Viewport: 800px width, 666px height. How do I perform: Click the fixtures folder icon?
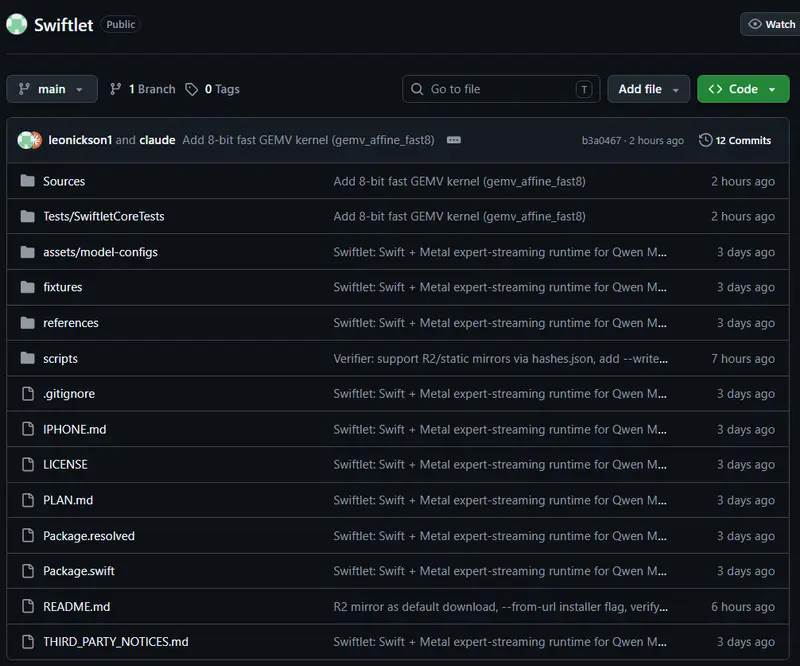click(28, 287)
